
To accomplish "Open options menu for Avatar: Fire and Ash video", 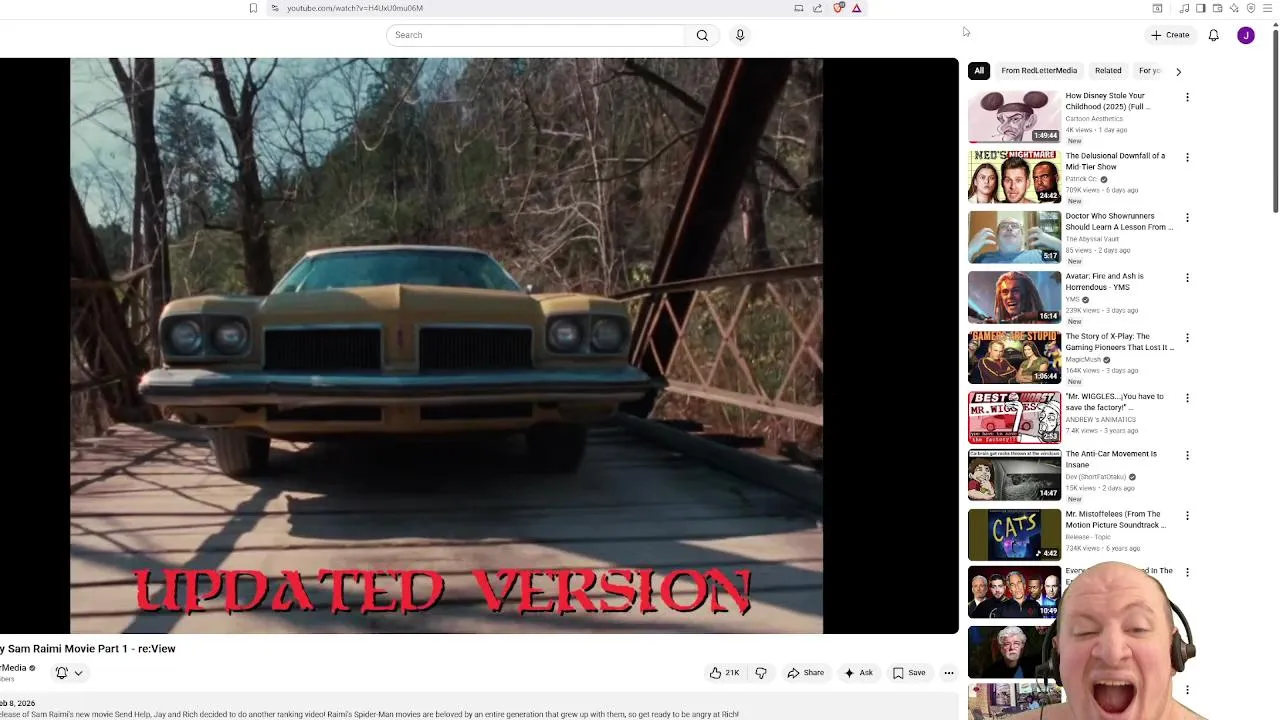I will click(1187, 277).
